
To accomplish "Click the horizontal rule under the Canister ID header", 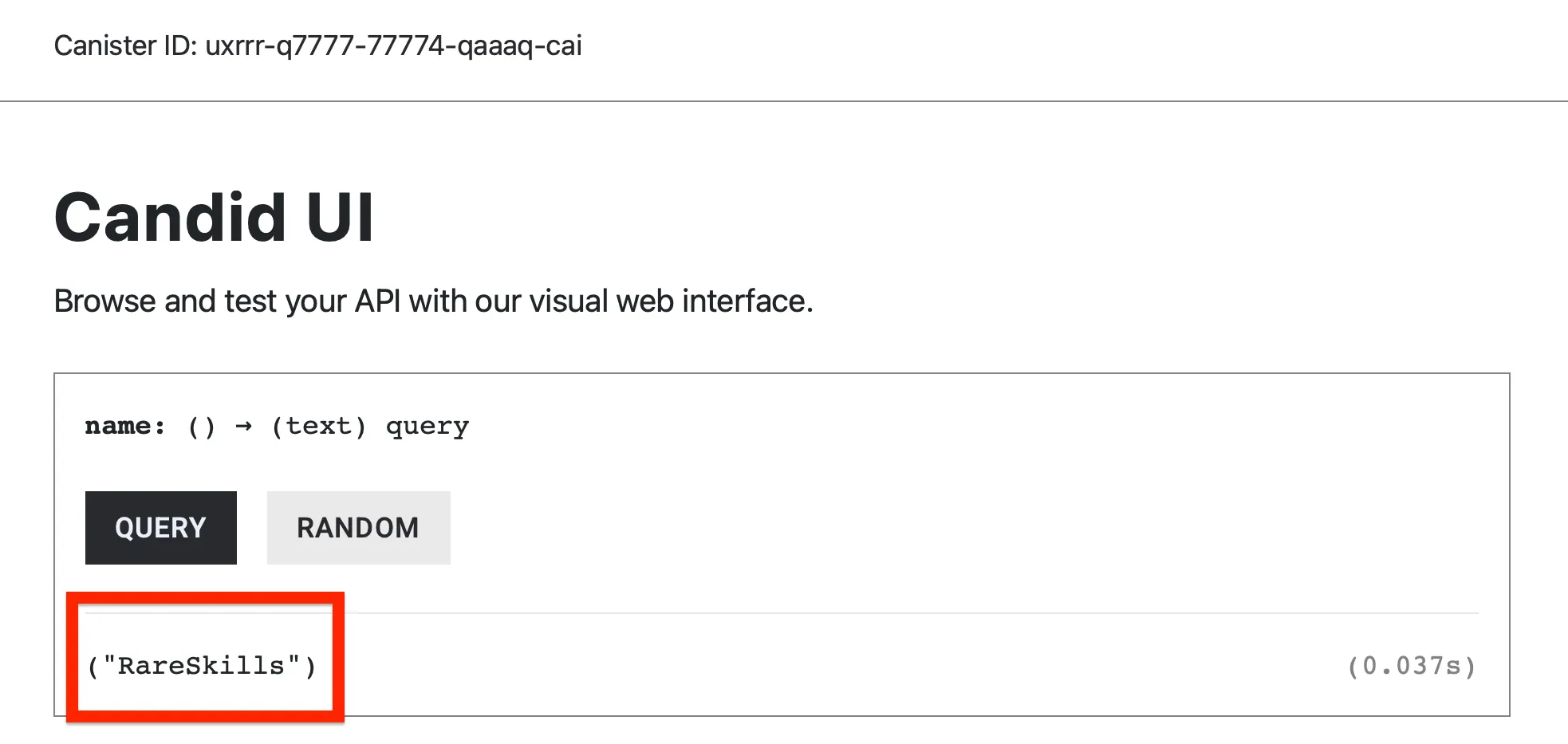I will click(784, 101).
